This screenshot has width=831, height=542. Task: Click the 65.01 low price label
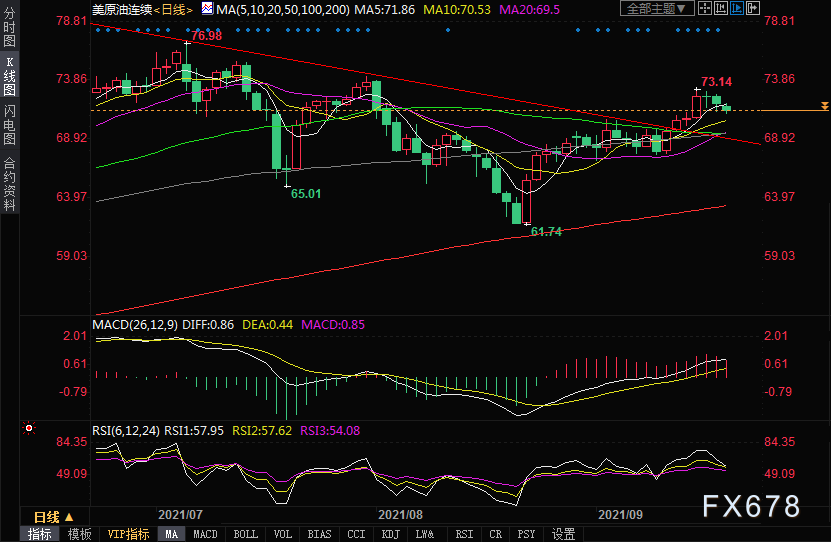pos(306,194)
